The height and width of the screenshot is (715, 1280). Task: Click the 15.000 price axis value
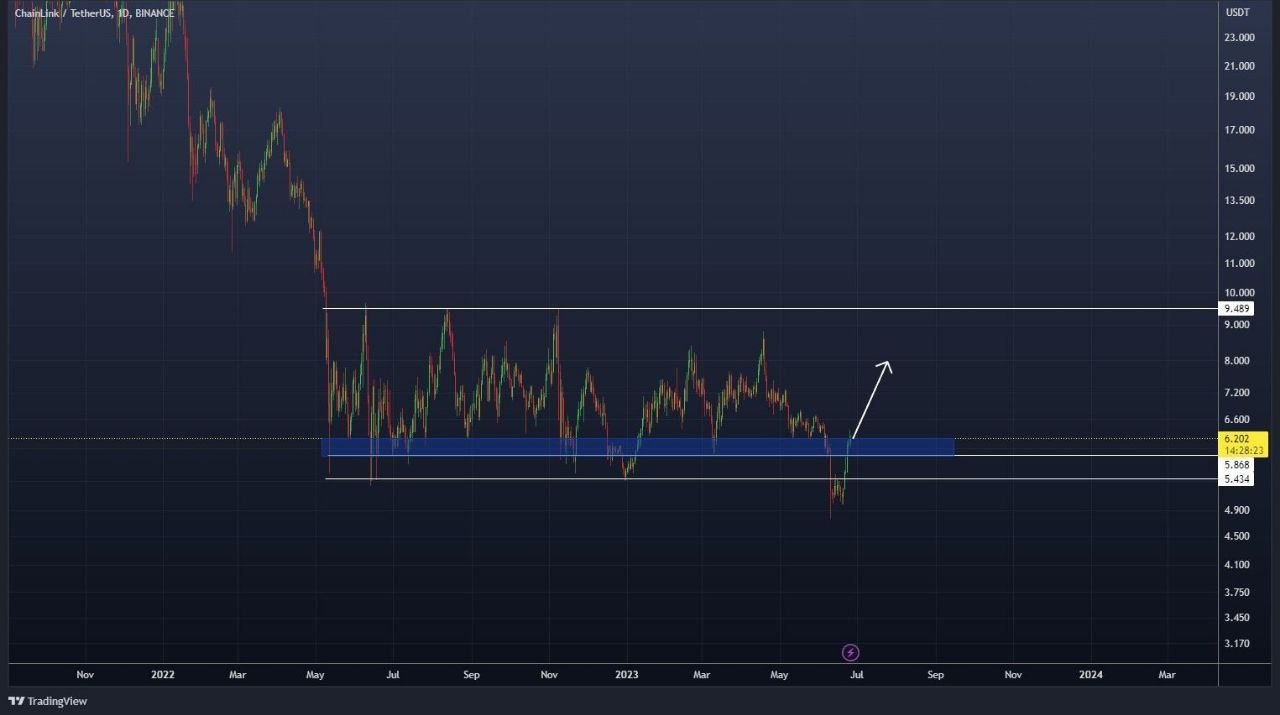(x=1240, y=168)
